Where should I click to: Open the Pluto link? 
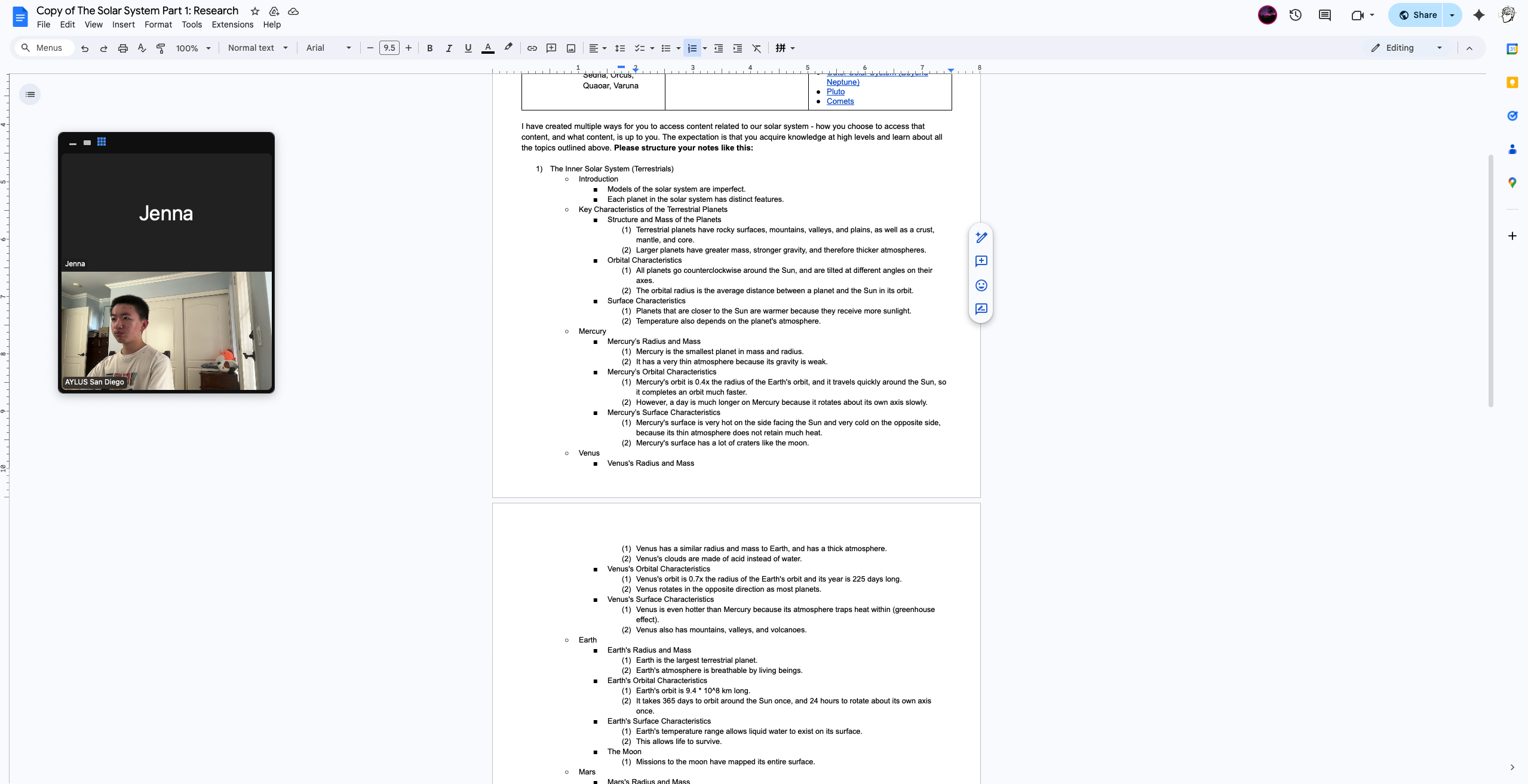(x=835, y=92)
